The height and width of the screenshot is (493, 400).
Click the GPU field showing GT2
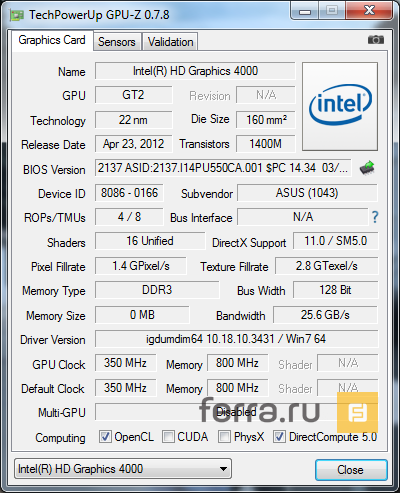[134, 95]
